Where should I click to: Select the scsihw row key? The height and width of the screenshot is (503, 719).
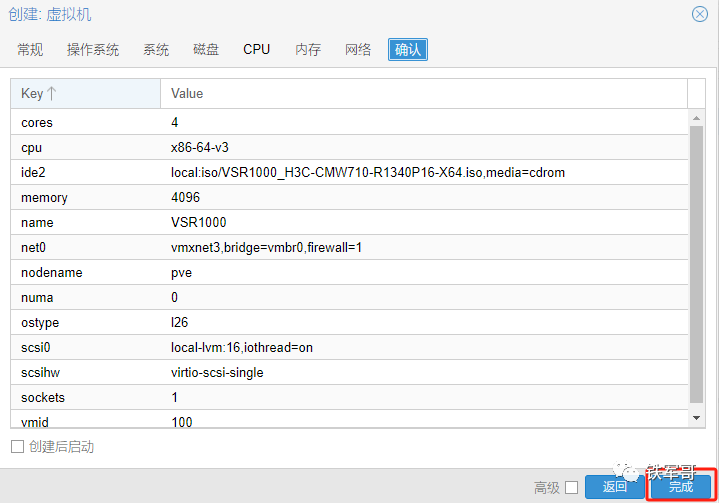pyautogui.click(x=40, y=372)
